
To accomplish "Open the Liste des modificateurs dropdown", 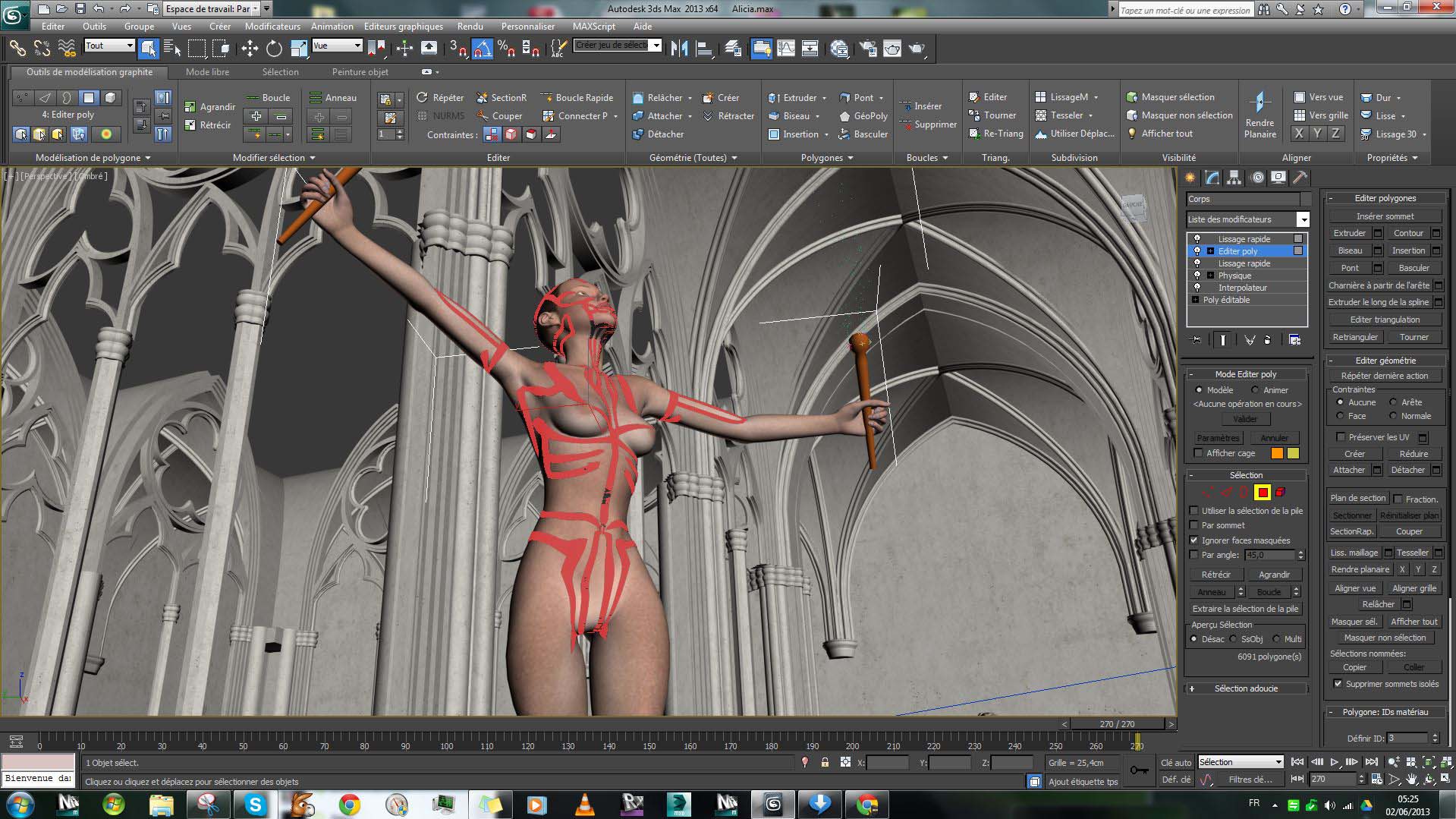I will click(x=1303, y=219).
